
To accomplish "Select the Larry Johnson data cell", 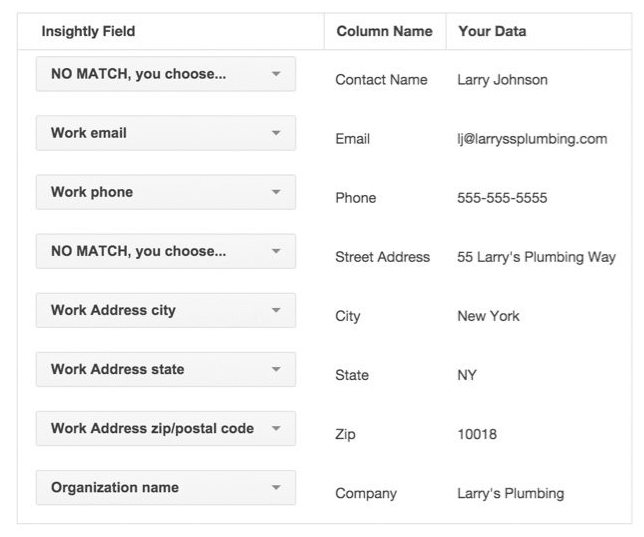I will click(502, 80).
